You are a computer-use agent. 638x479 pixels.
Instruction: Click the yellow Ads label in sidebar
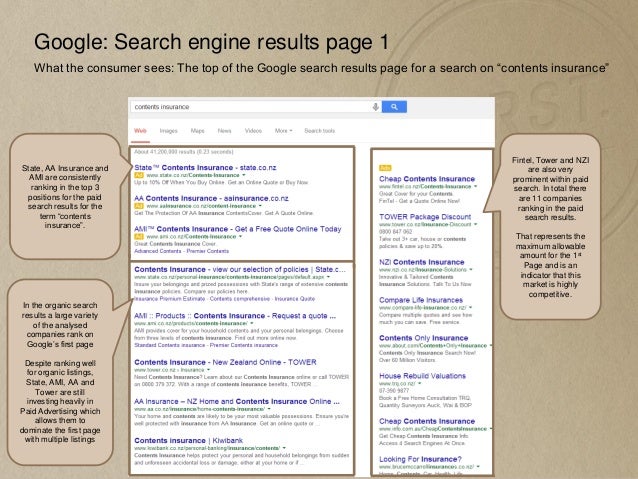[385, 168]
